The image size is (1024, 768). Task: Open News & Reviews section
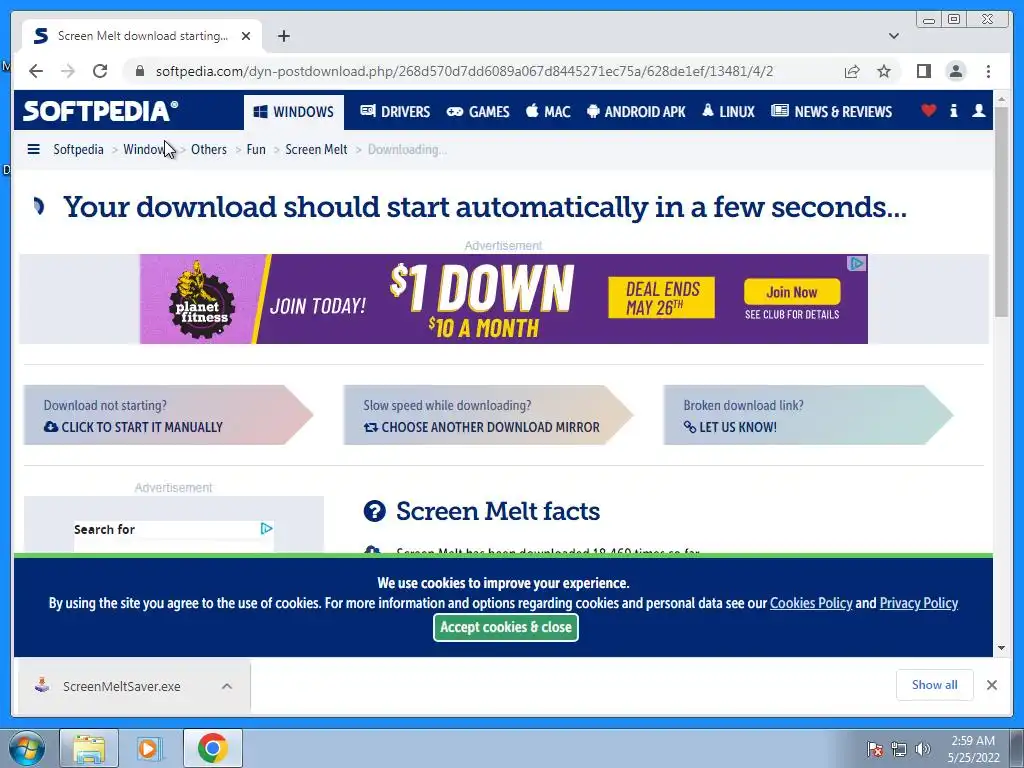point(831,112)
